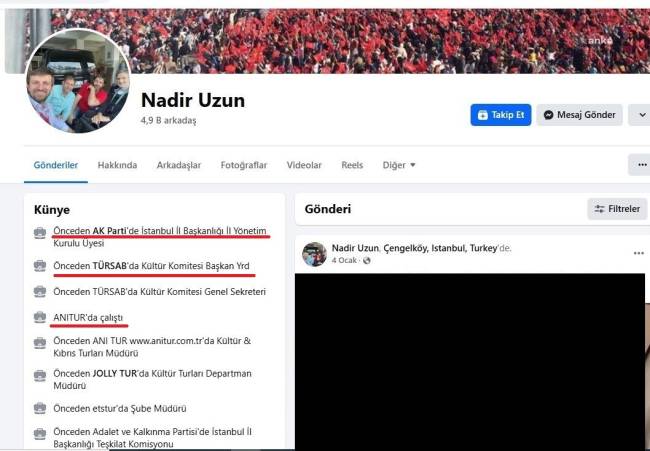
Task: Click briefcase icon next to ANITUR'da çalıştı
Action: (x=40, y=317)
